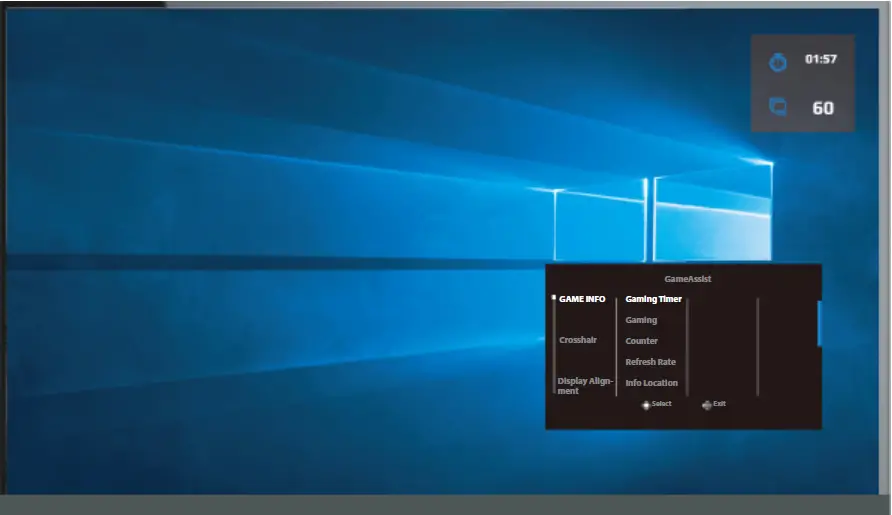This screenshot has width=892, height=515.
Task: Select the Gaming Timer option
Action: pyautogui.click(x=653, y=299)
